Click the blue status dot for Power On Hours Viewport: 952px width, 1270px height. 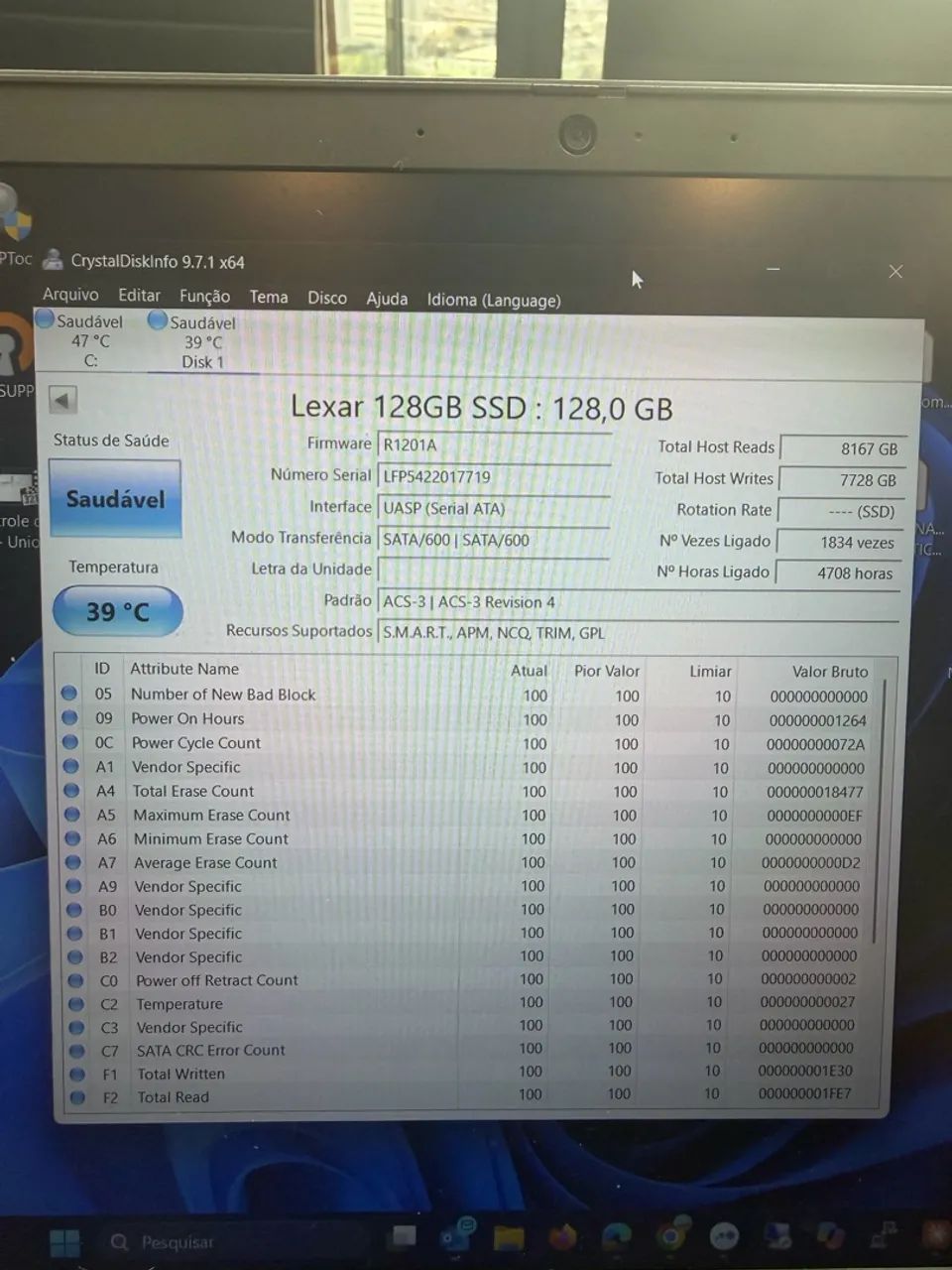pyautogui.click(x=70, y=717)
